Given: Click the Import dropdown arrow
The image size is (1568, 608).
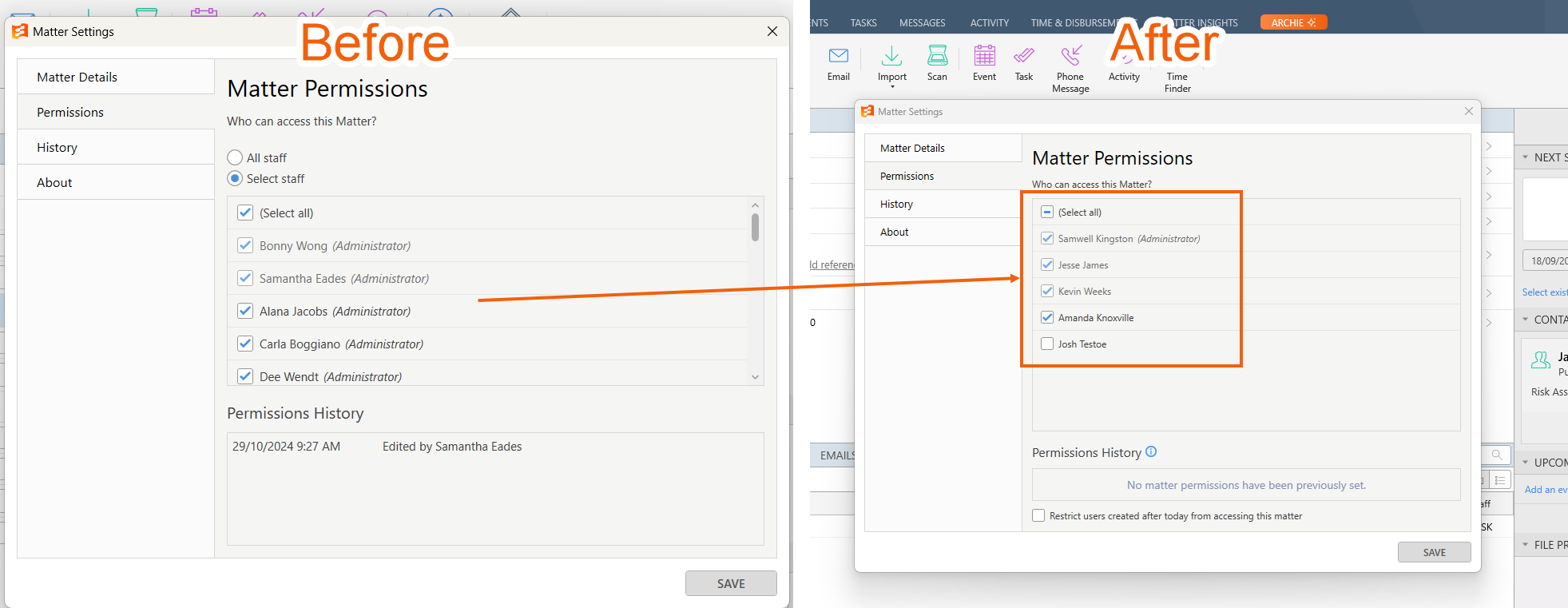Looking at the screenshot, I should [x=892, y=86].
